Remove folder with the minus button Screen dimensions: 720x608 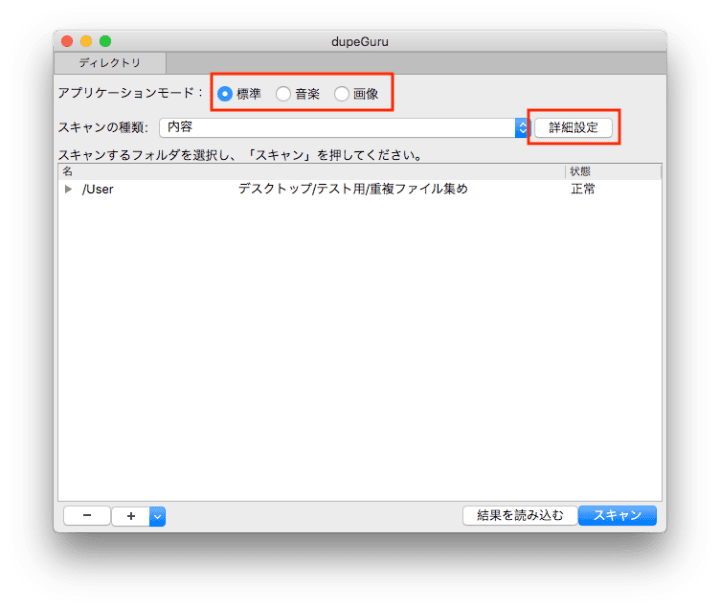coord(87,516)
